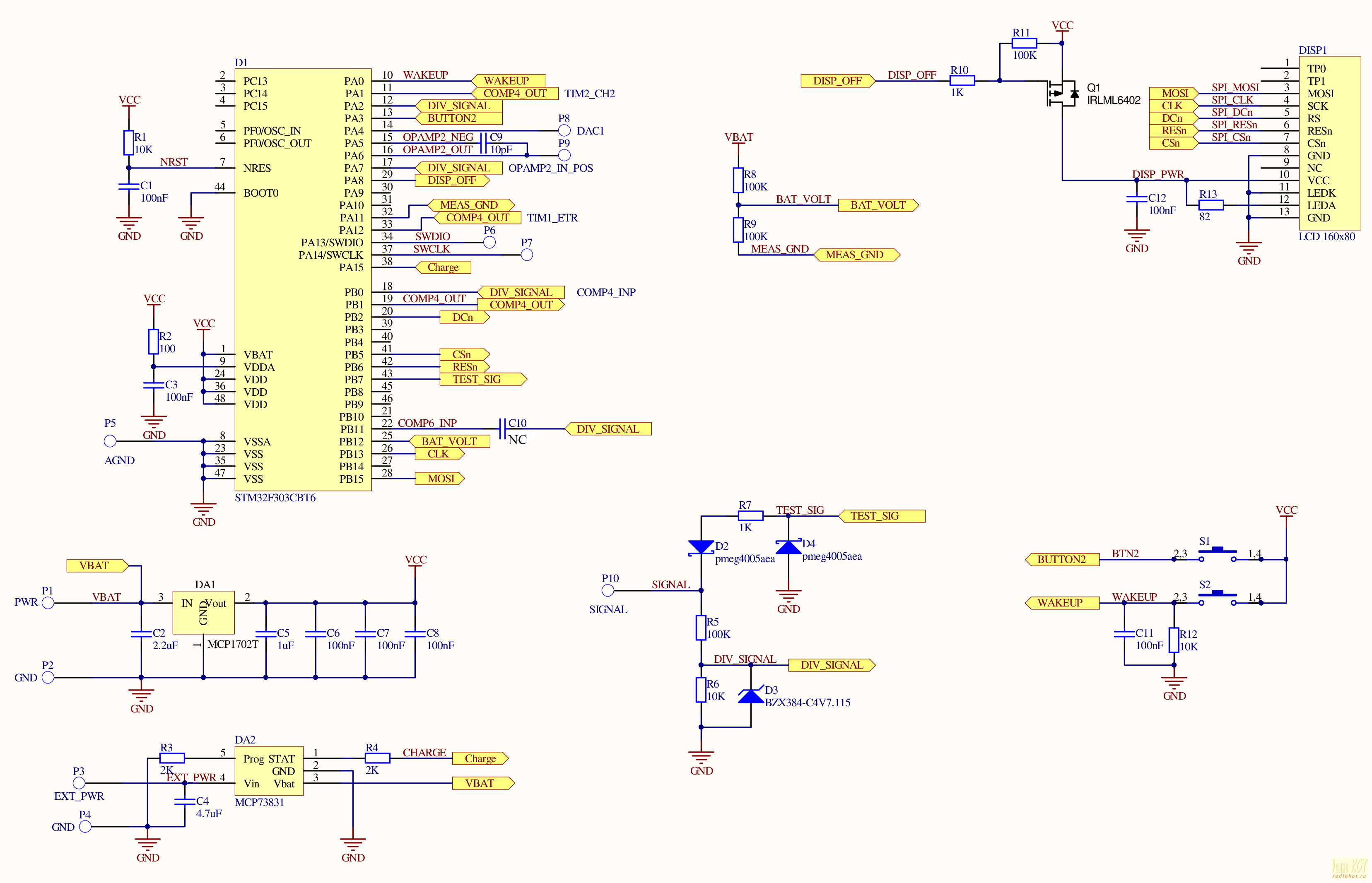Select resistor R9 100K symbol

(x=738, y=230)
